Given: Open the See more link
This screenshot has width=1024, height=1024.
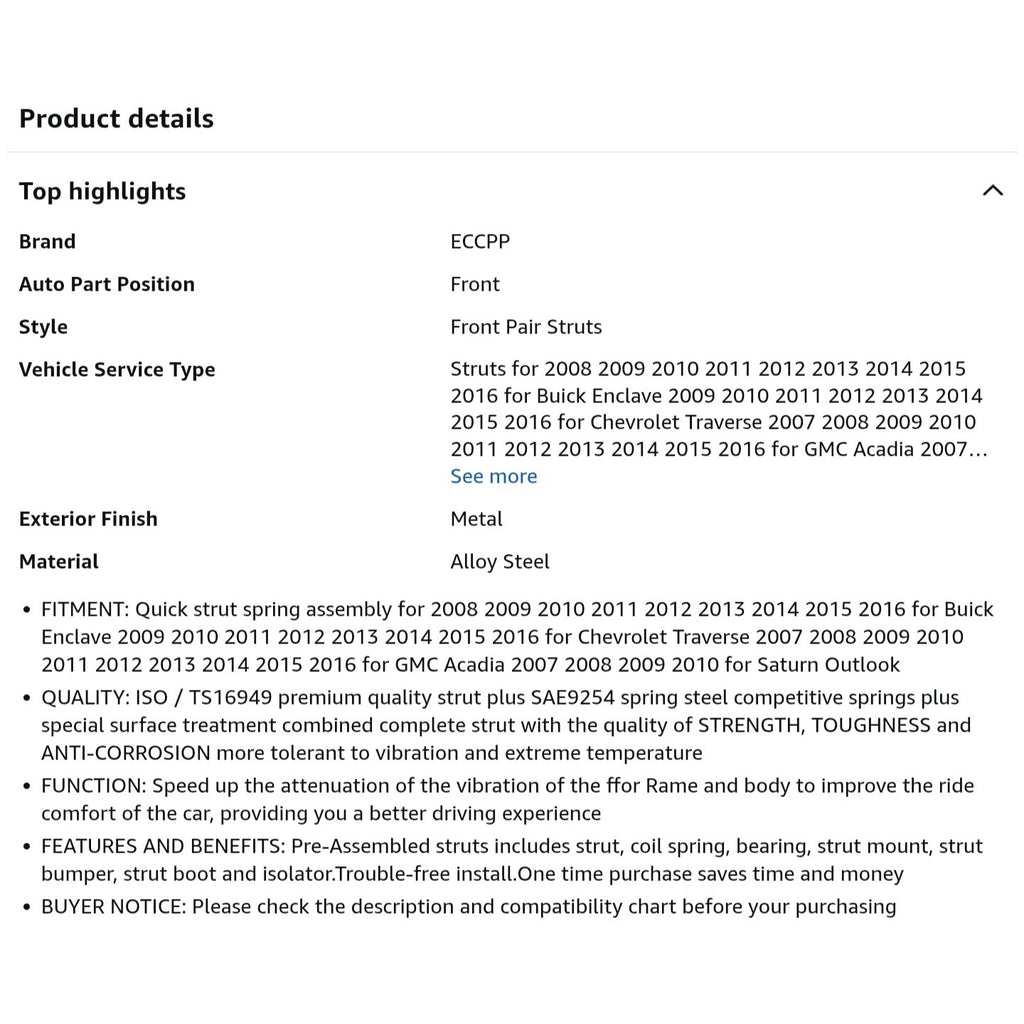Looking at the screenshot, I should (494, 476).
